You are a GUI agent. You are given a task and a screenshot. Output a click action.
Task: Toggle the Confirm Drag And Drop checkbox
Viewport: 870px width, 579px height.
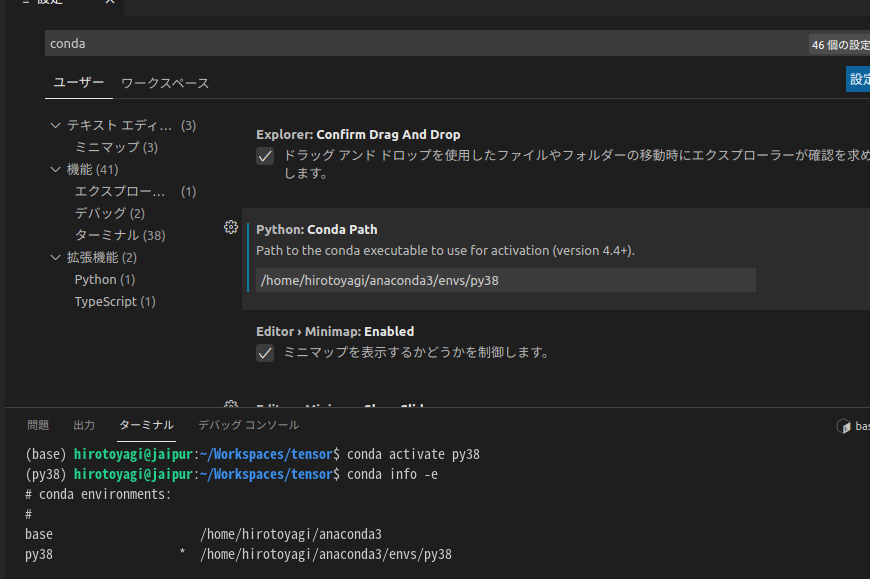(x=265, y=156)
